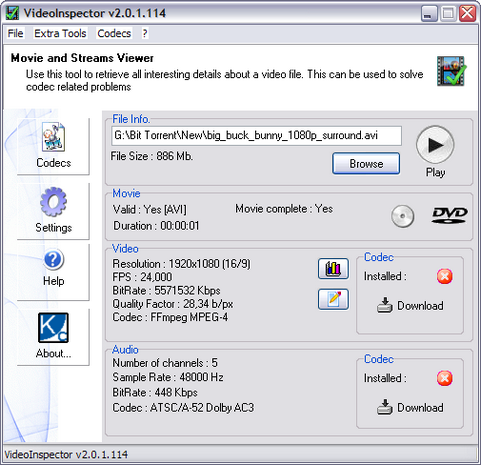Click 'Resolution : 1920x1080 (16/9)' text
The width and height of the screenshot is (481, 465).
pos(181,264)
